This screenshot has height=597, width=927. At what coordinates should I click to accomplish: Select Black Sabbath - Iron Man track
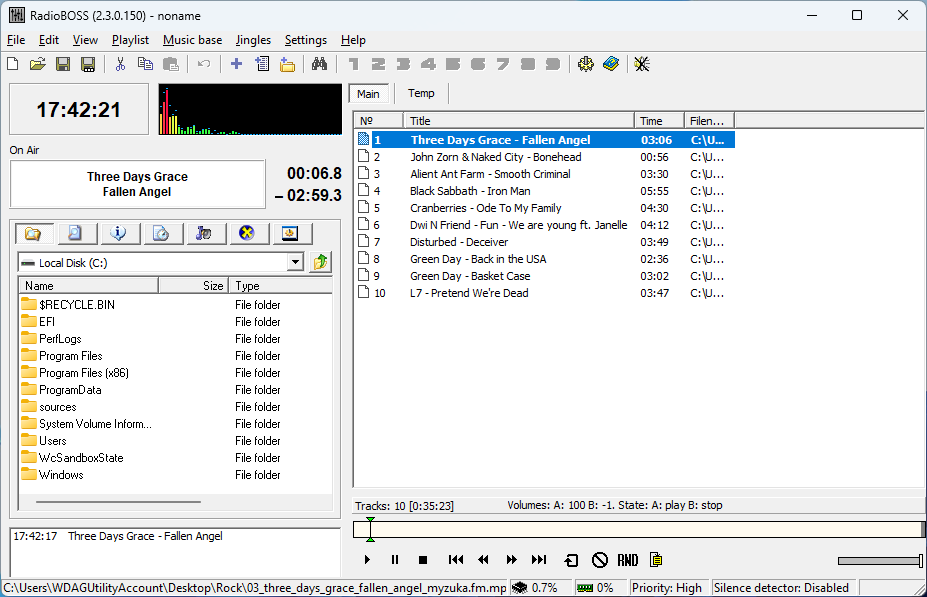pos(470,191)
